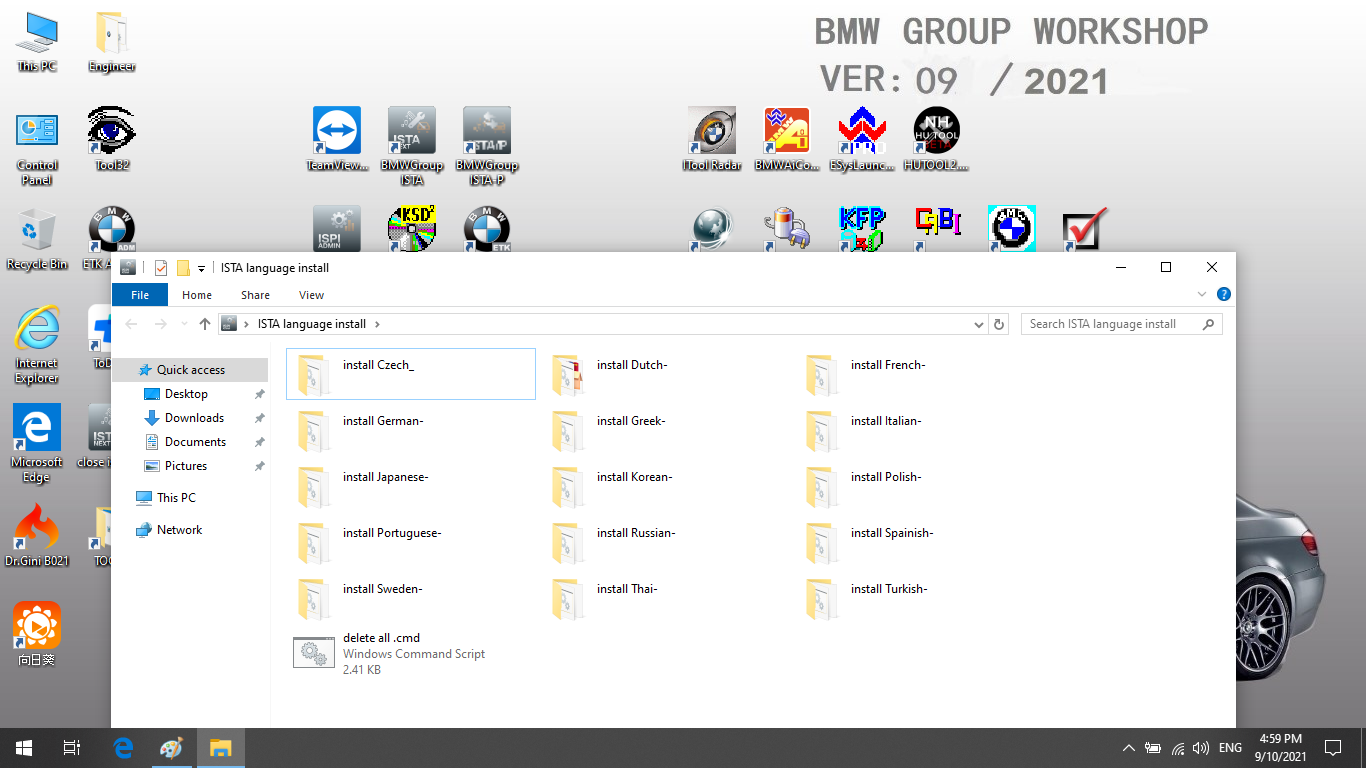Open the Tool32 eye icon
1366x768 pixels.
(112, 140)
